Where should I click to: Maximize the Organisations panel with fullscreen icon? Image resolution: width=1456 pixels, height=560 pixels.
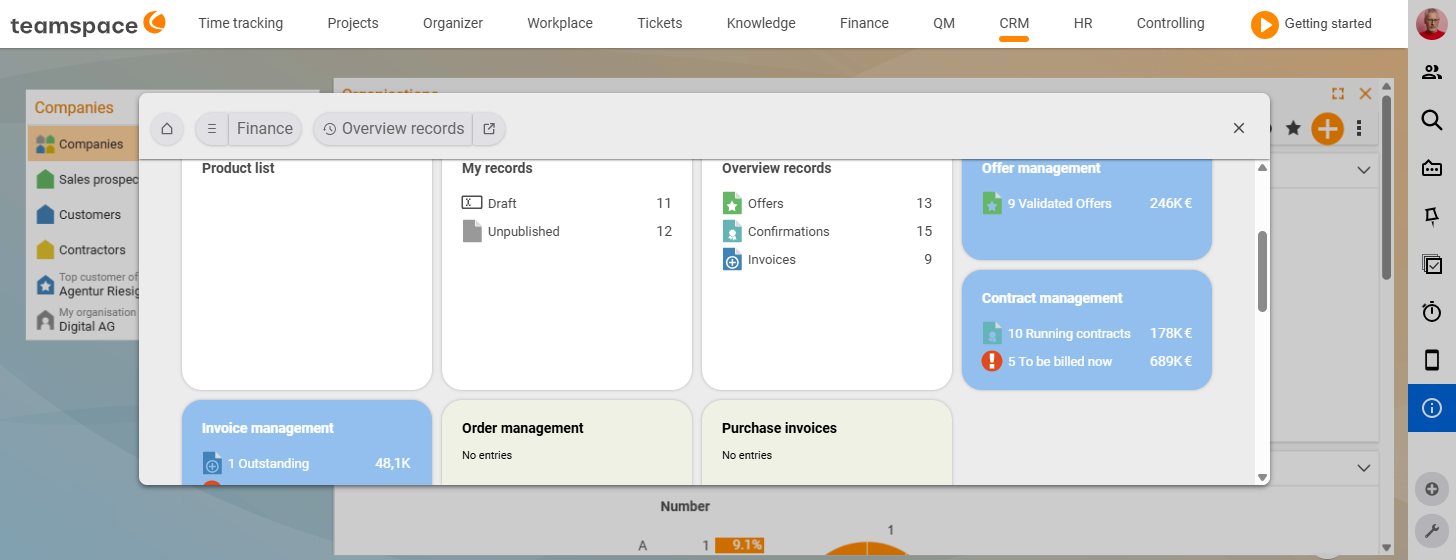(x=1338, y=93)
